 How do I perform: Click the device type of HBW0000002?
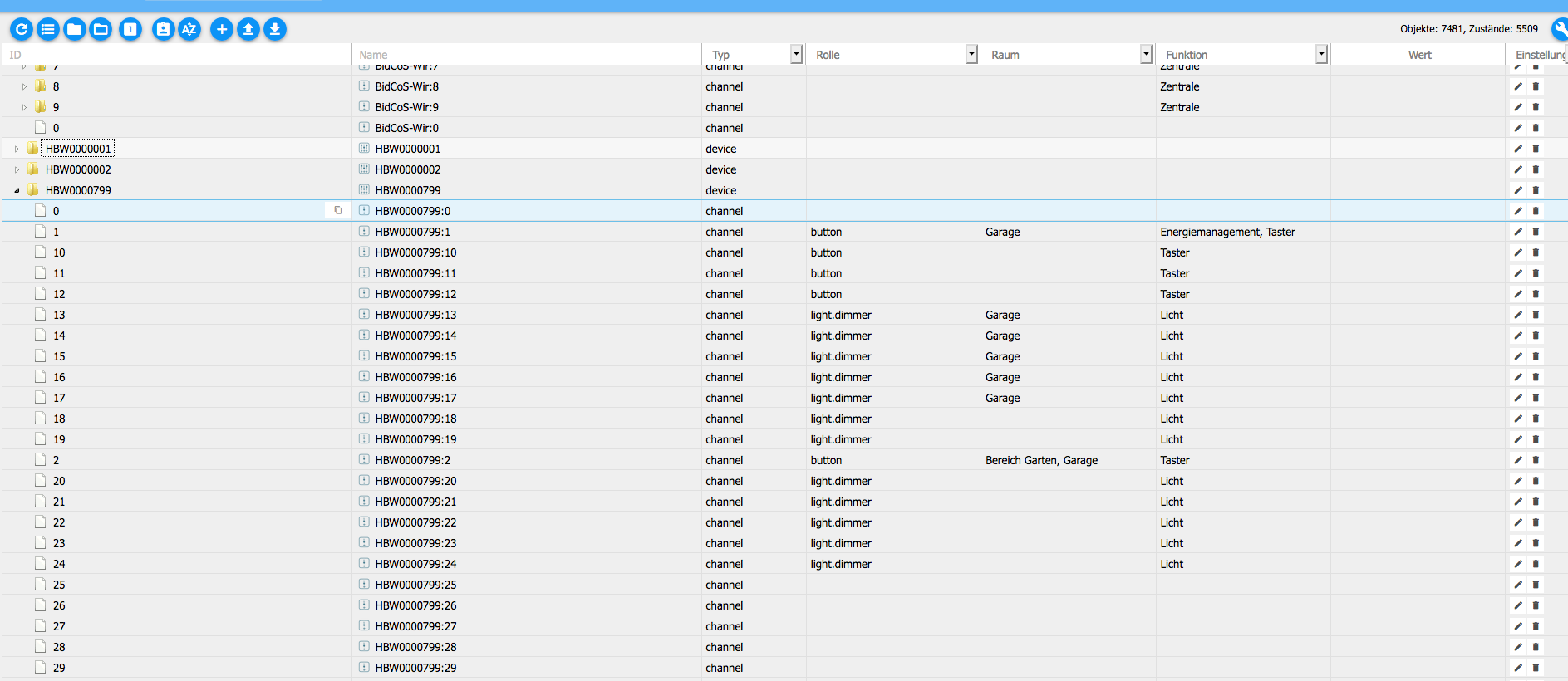click(720, 169)
